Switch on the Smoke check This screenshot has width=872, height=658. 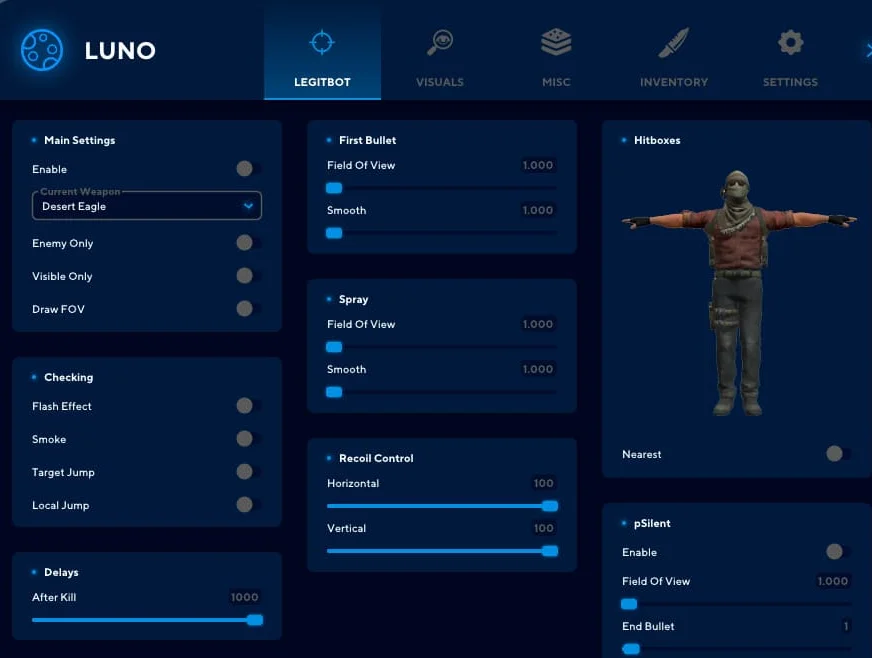click(247, 439)
